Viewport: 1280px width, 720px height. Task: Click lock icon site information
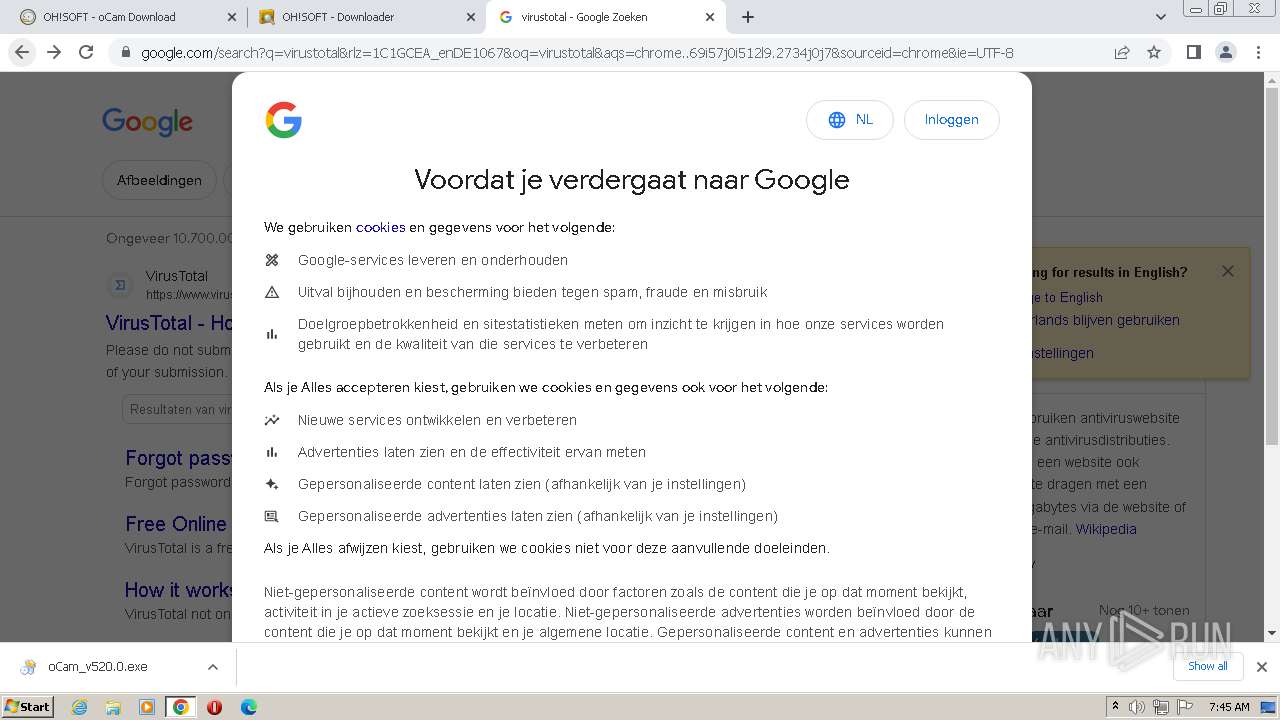point(126,53)
